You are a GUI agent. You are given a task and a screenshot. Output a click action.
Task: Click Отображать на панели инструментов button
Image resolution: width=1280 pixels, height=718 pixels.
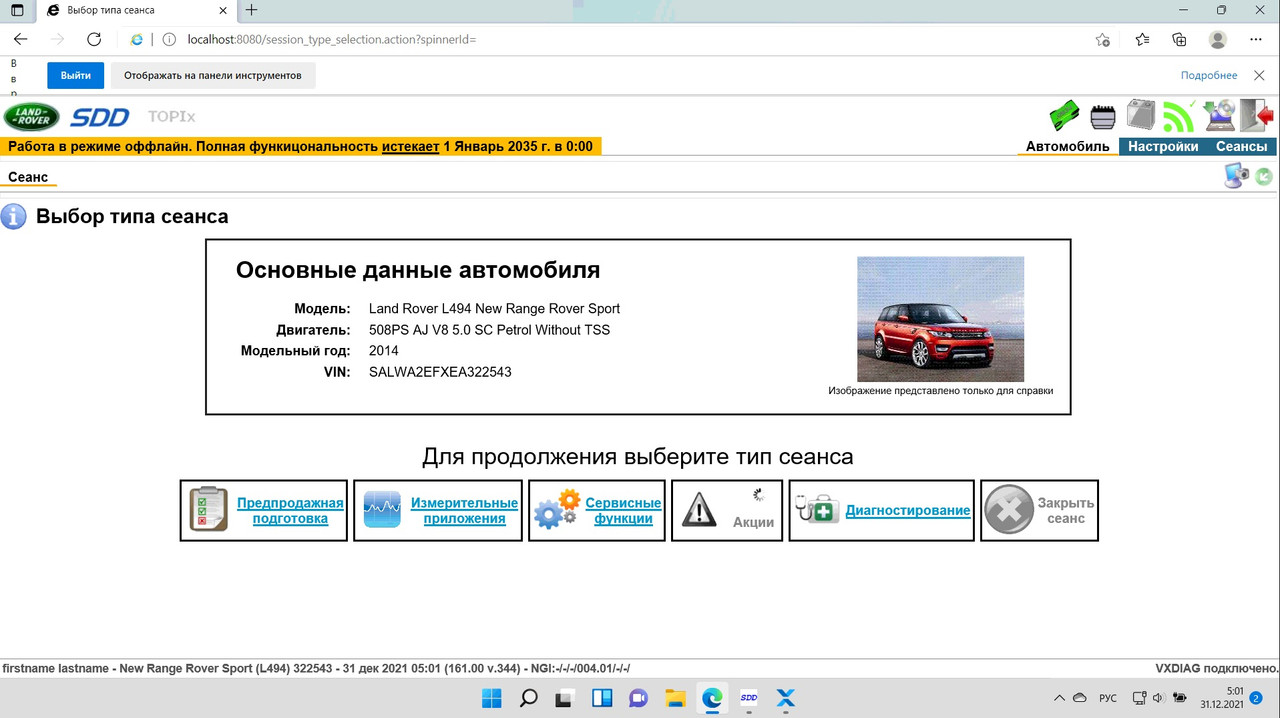pos(212,75)
